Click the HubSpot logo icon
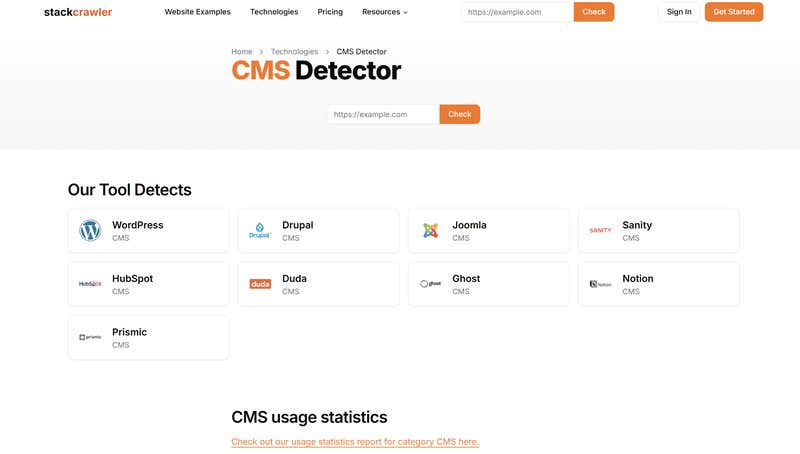Viewport: 800px width, 454px height. click(90, 284)
